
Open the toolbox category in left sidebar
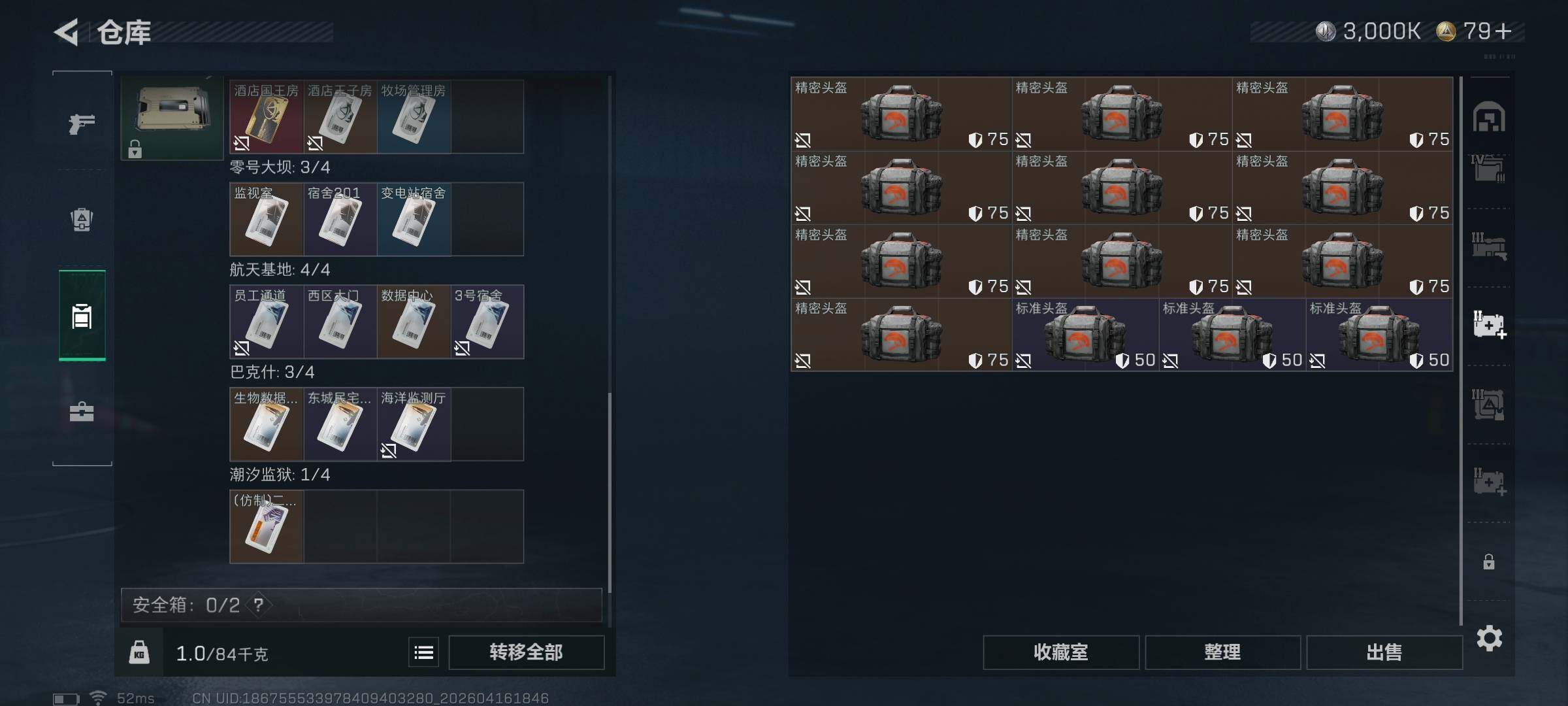[82, 411]
